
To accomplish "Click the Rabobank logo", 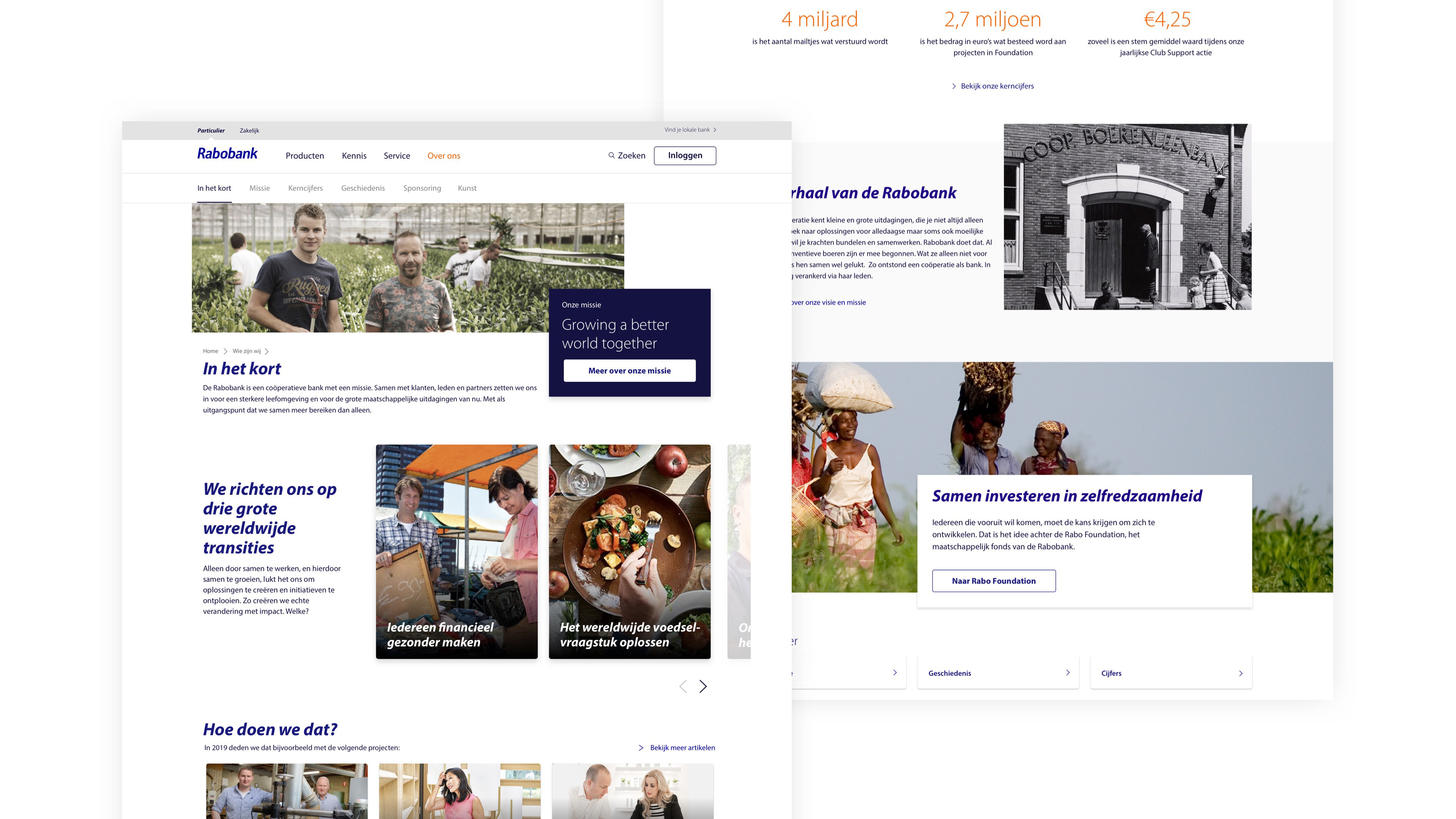I will point(227,154).
